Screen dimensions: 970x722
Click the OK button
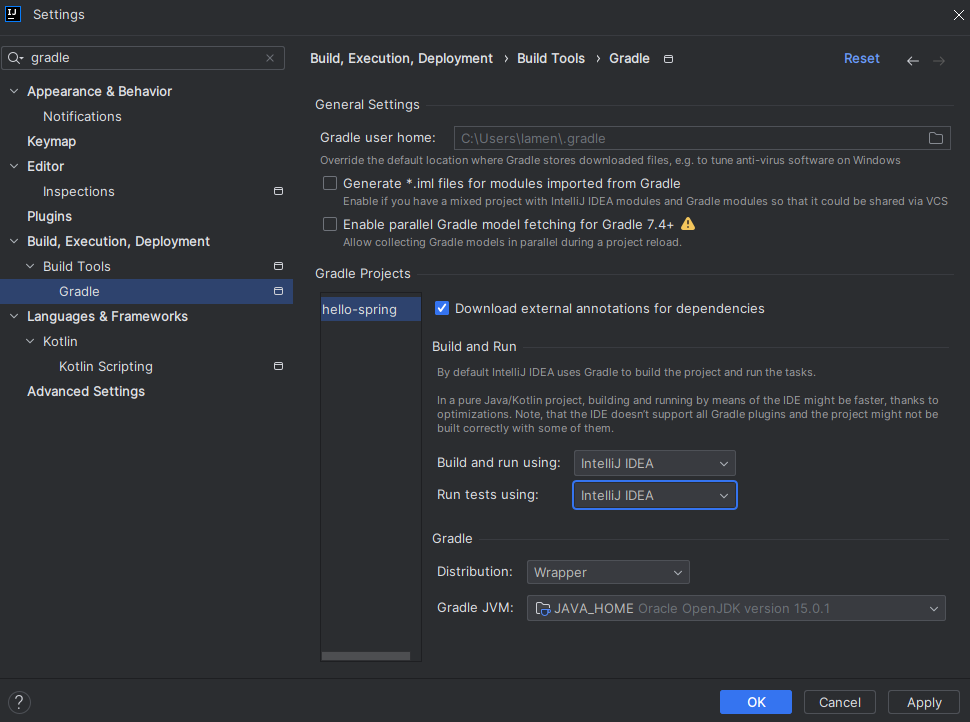click(756, 702)
